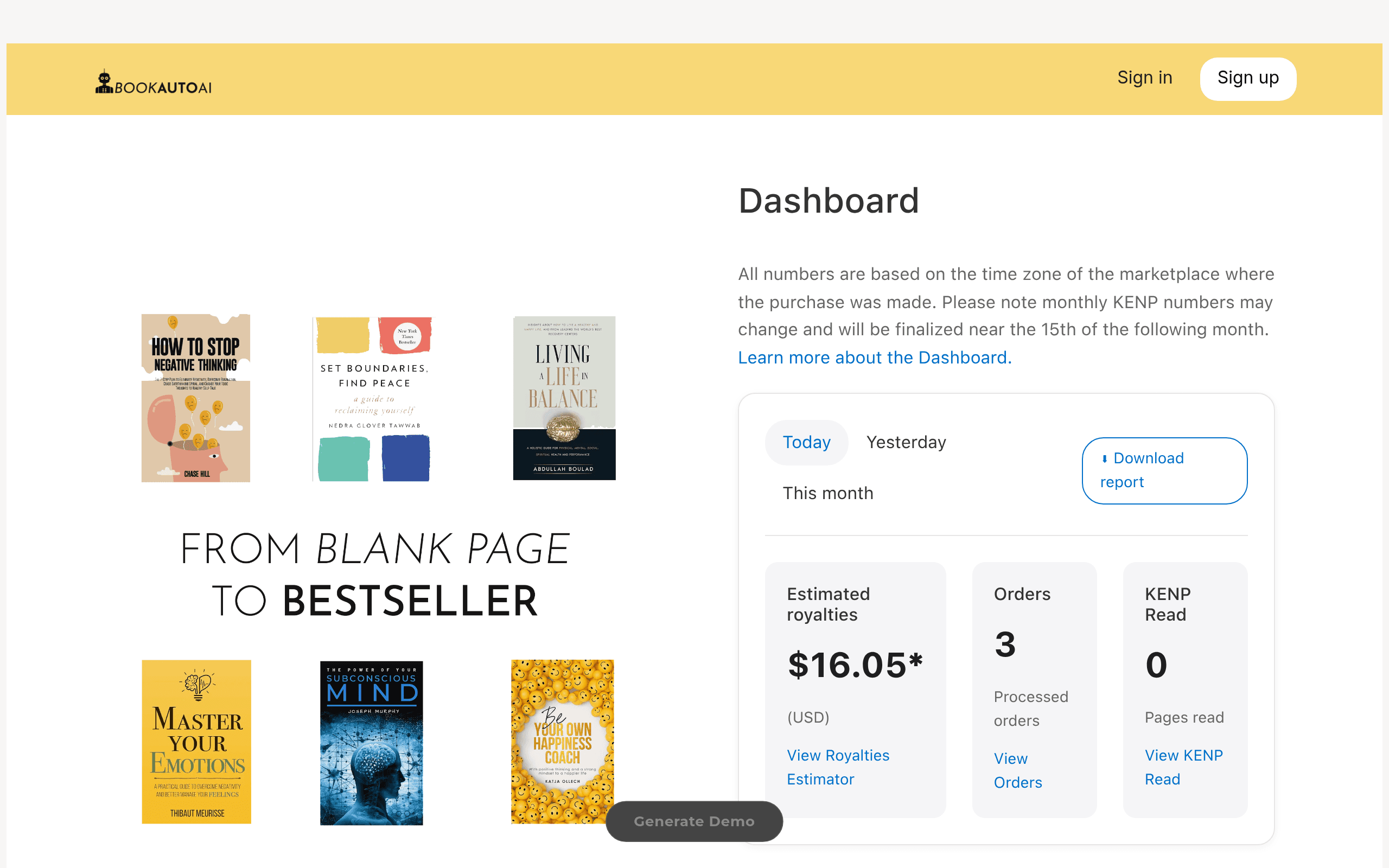Click the Download report button
Image resolution: width=1389 pixels, height=868 pixels.
click(1164, 471)
